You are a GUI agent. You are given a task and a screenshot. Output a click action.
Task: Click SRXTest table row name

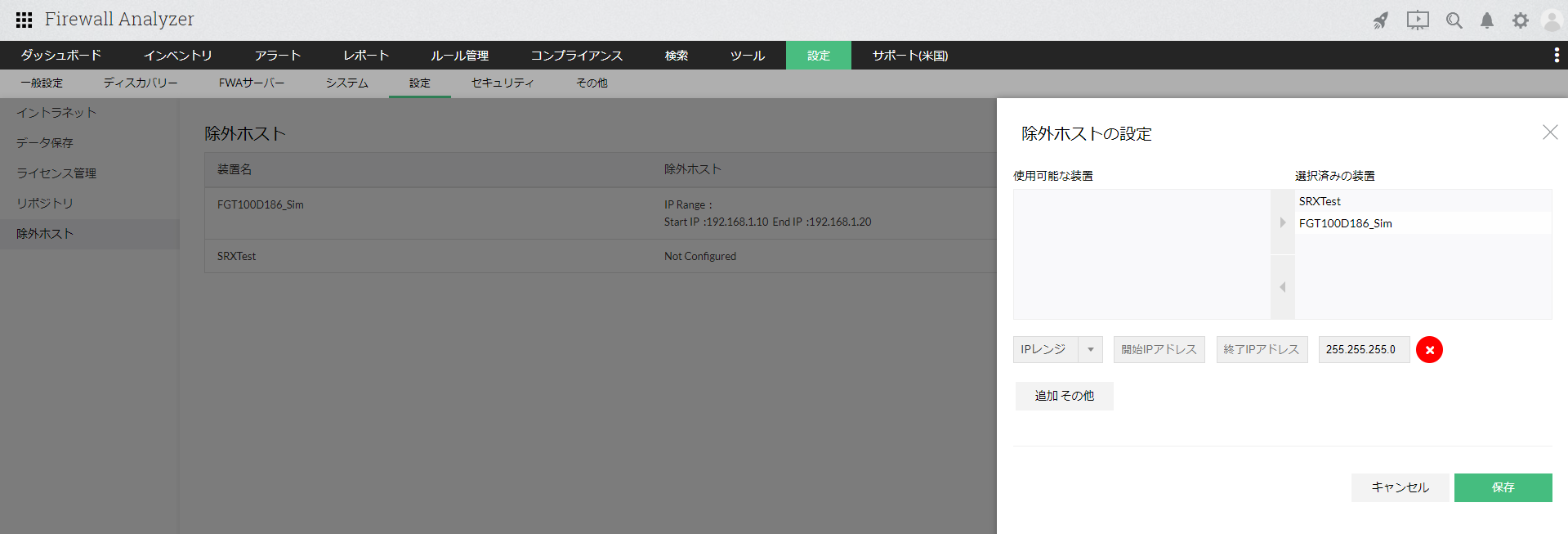point(236,256)
